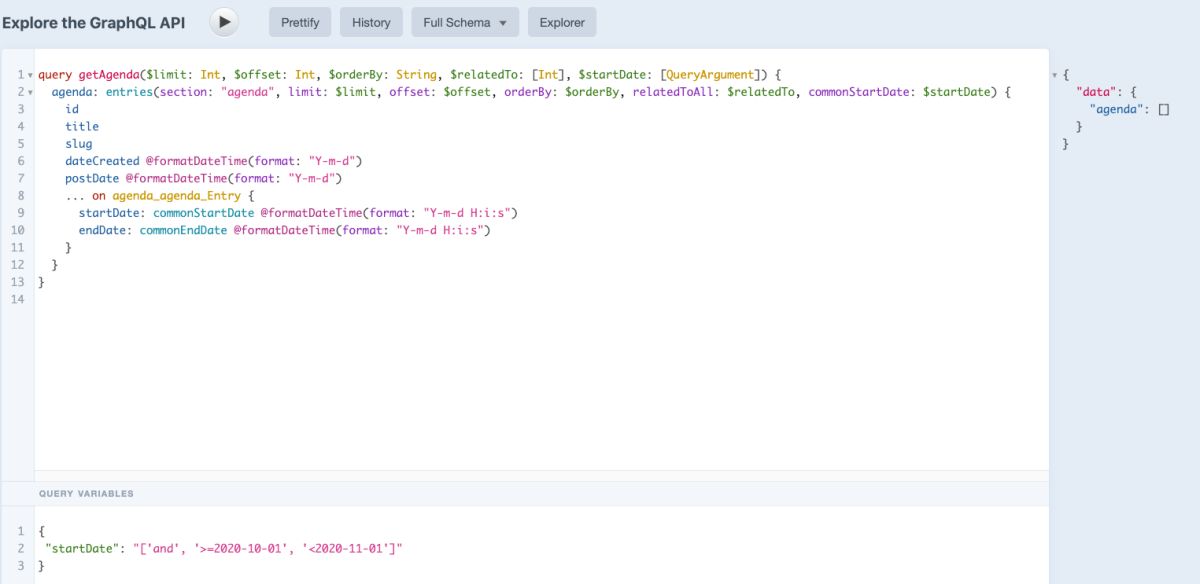Click empty line 14 in query editor
Viewport: 1200px width, 584px height.
click(540, 299)
